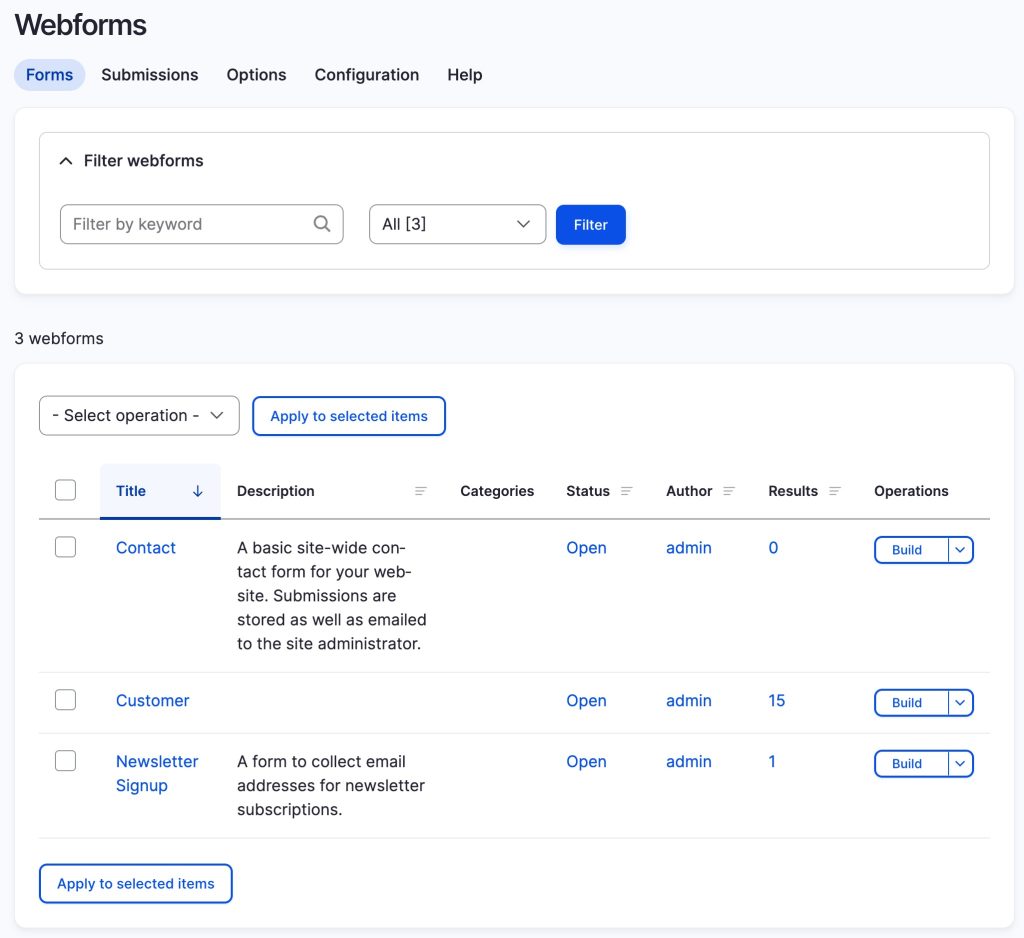The image size is (1024, 938).
Task: Click the Results column sort icon
Action: point(835,491)
